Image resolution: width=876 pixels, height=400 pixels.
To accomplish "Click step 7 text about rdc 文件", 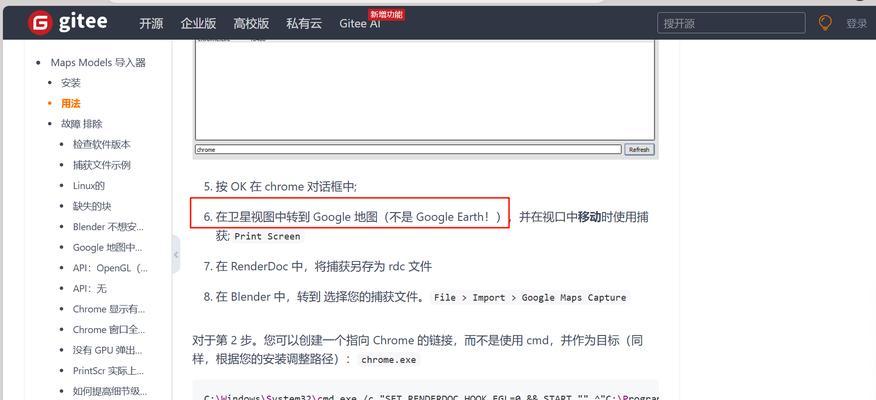I will (323, 266).
